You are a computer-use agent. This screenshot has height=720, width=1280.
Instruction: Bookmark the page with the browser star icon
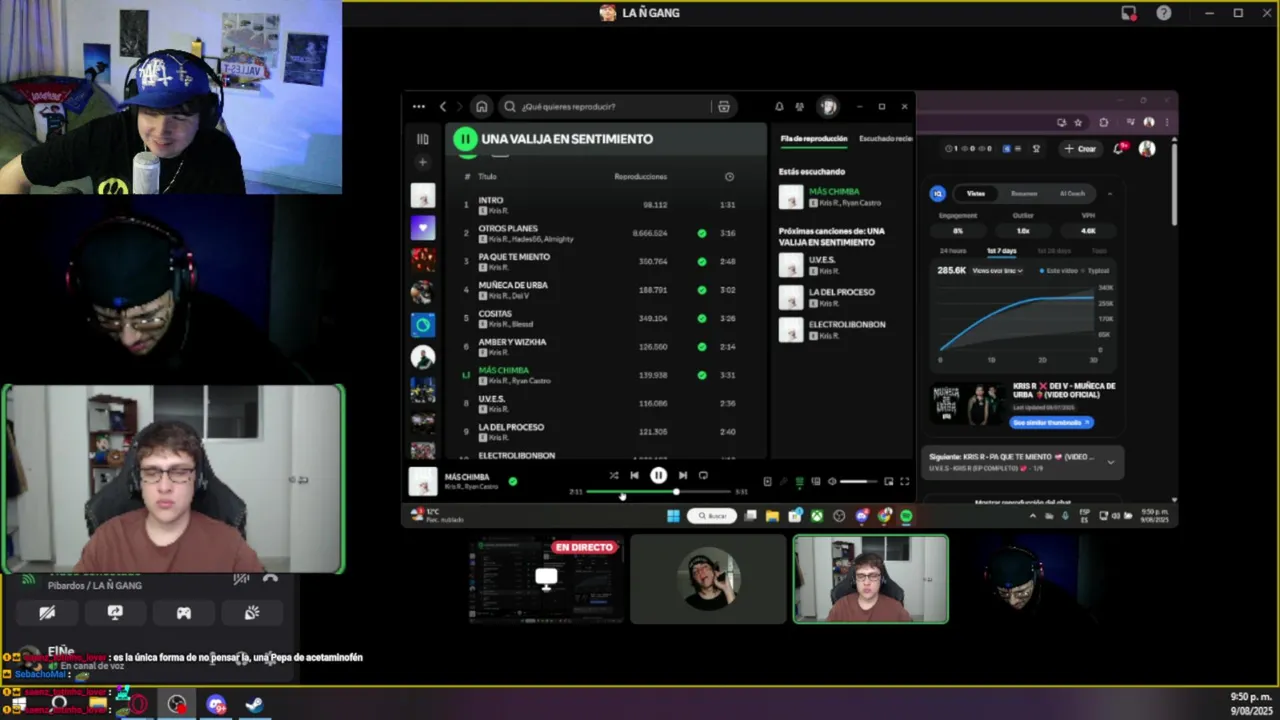(1078, 123)
